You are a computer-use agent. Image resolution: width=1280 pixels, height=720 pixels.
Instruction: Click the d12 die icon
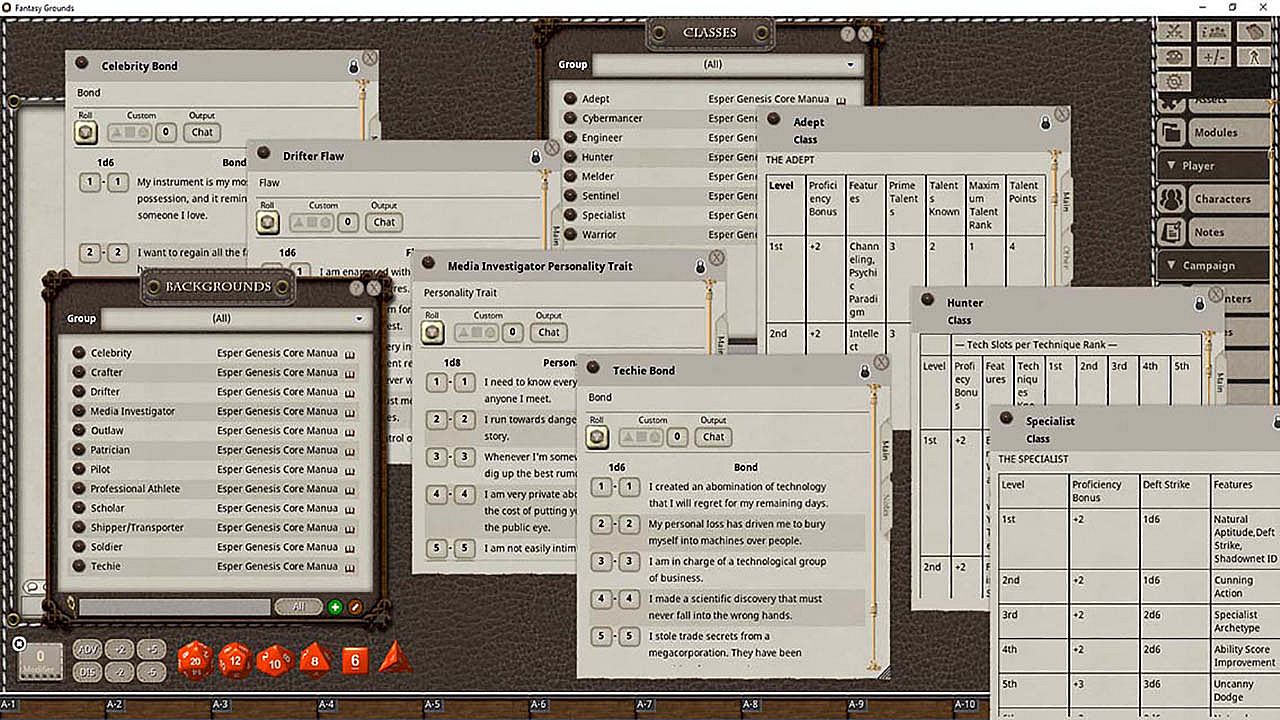(235, 660)
